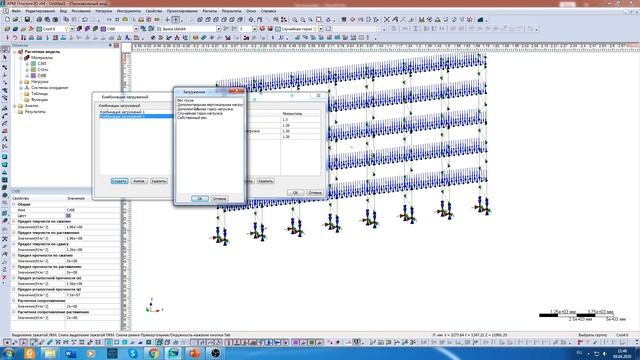Click the Результаты folder icon
Screen dimensions: 640x360
pos(20,111)
